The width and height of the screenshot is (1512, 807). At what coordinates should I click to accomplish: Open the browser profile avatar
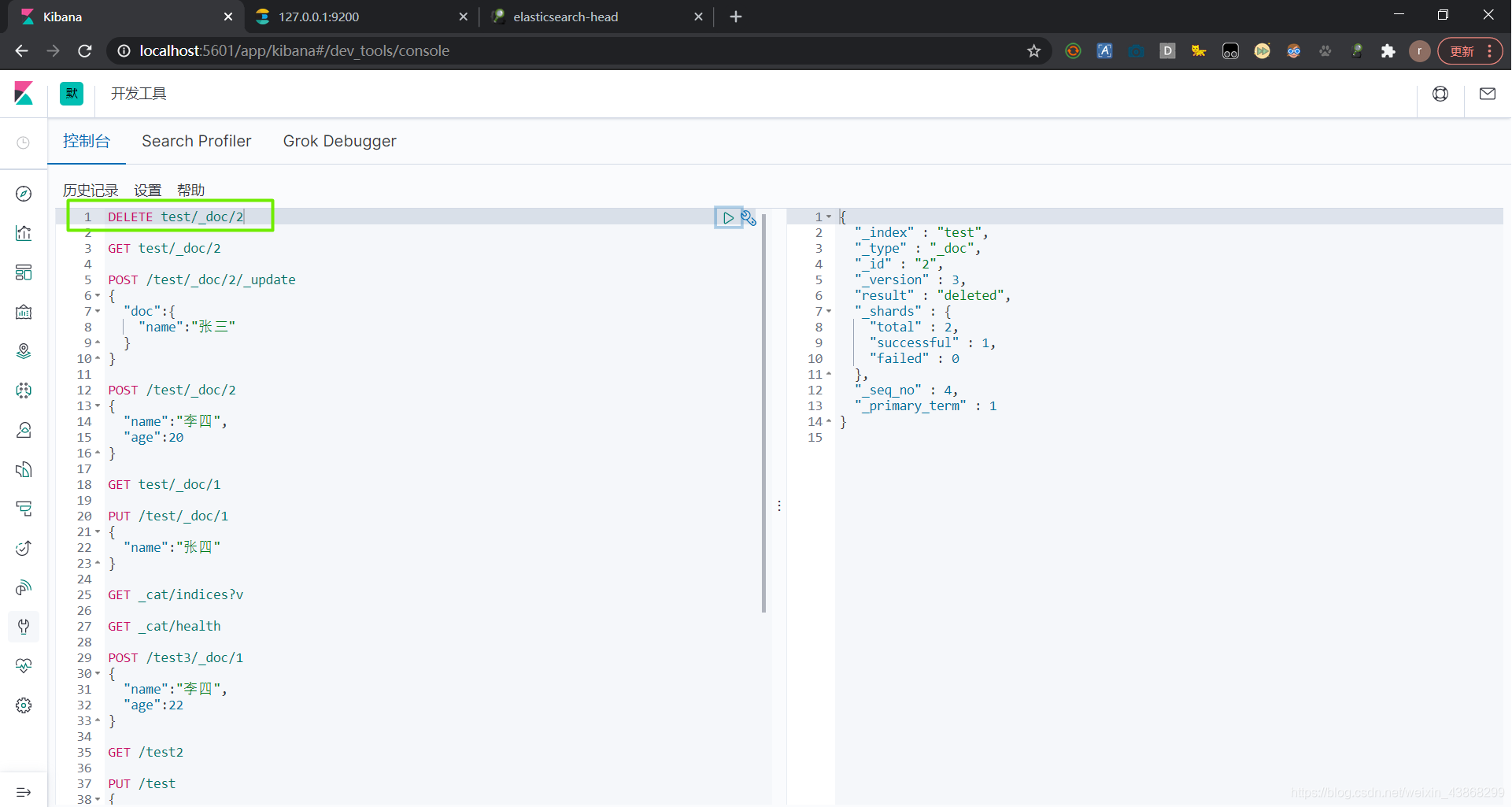tap(1419, 51)
